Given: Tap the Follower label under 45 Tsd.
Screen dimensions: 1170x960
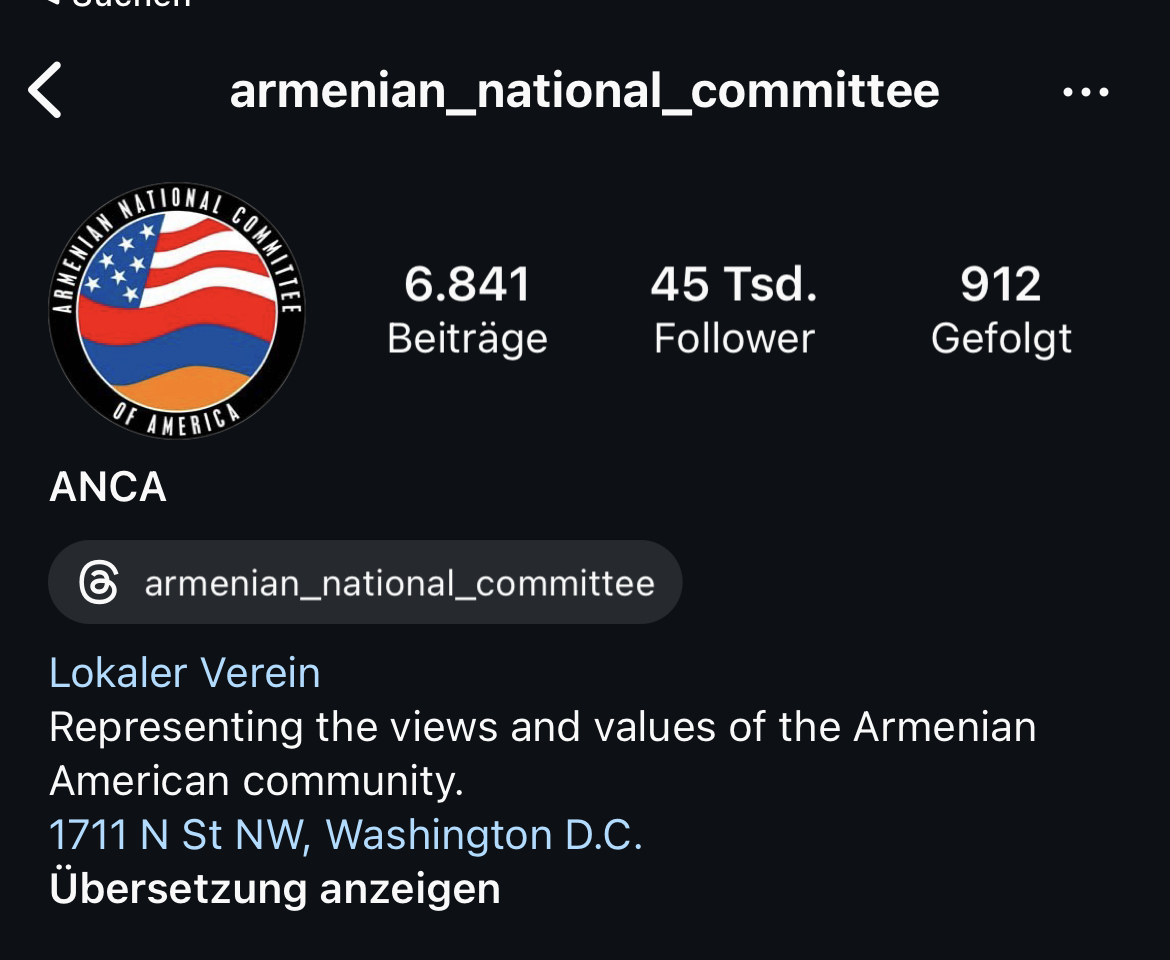Looking at the screenshot, I should click(x=734, y=339).
